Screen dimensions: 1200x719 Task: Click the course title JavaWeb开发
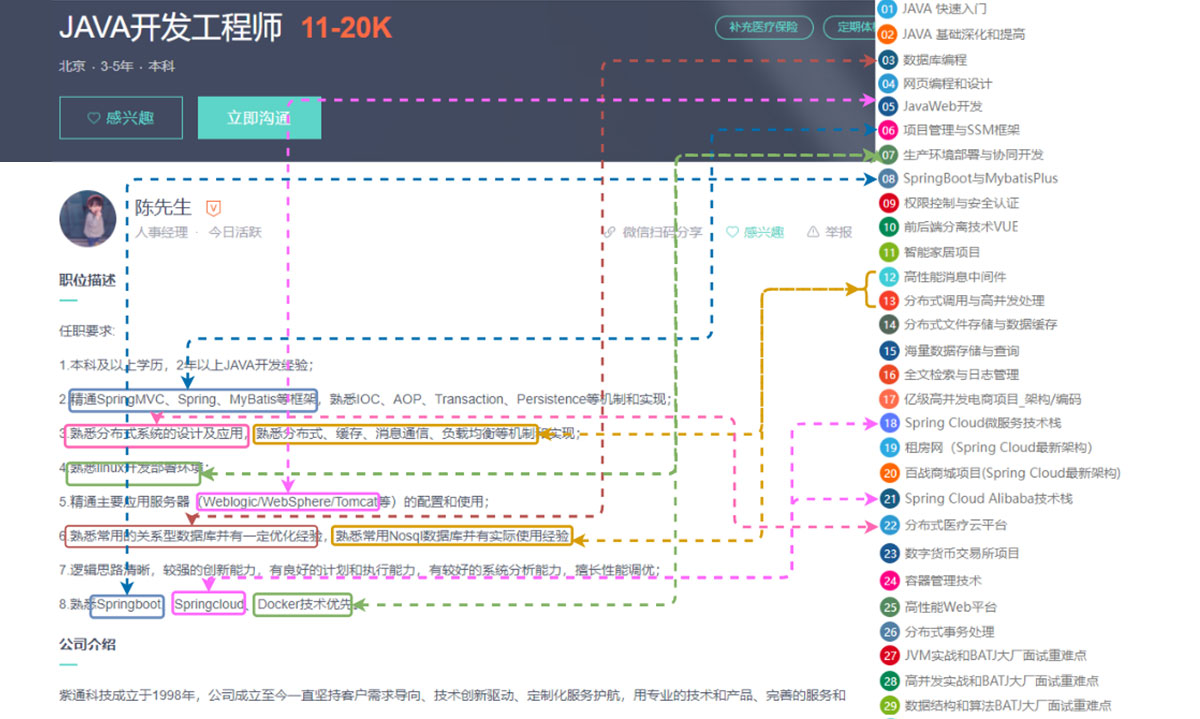point(943,106)
